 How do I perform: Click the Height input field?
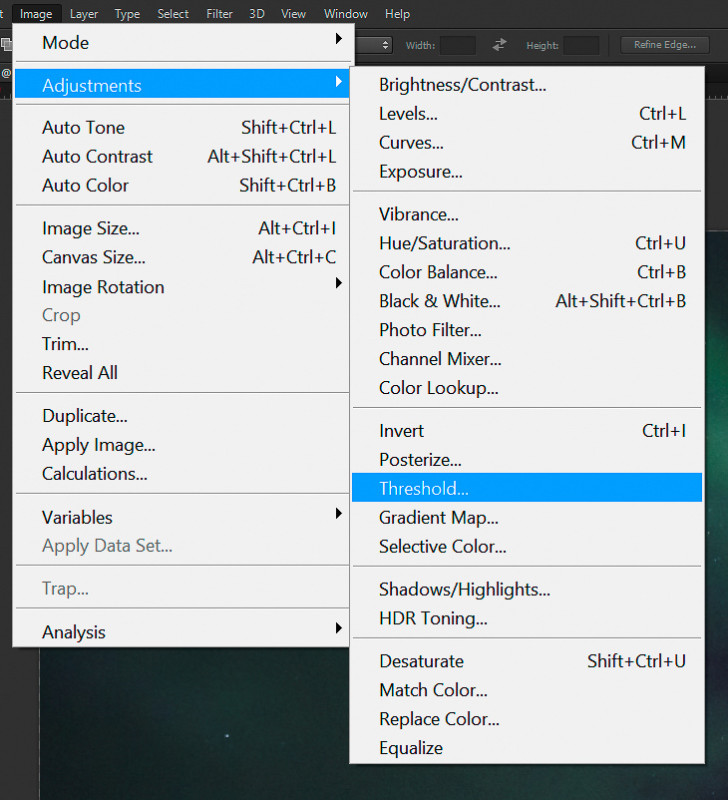tap(581, 45)
